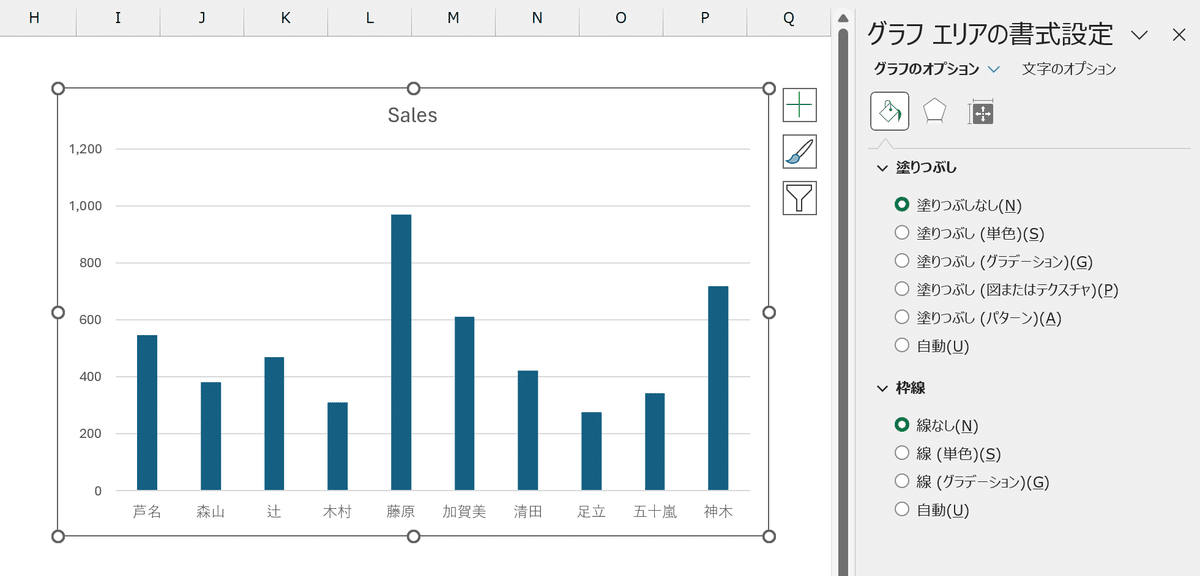Switch to 文字のオプション tab

pyautogui.click(x=1069, y=69)
